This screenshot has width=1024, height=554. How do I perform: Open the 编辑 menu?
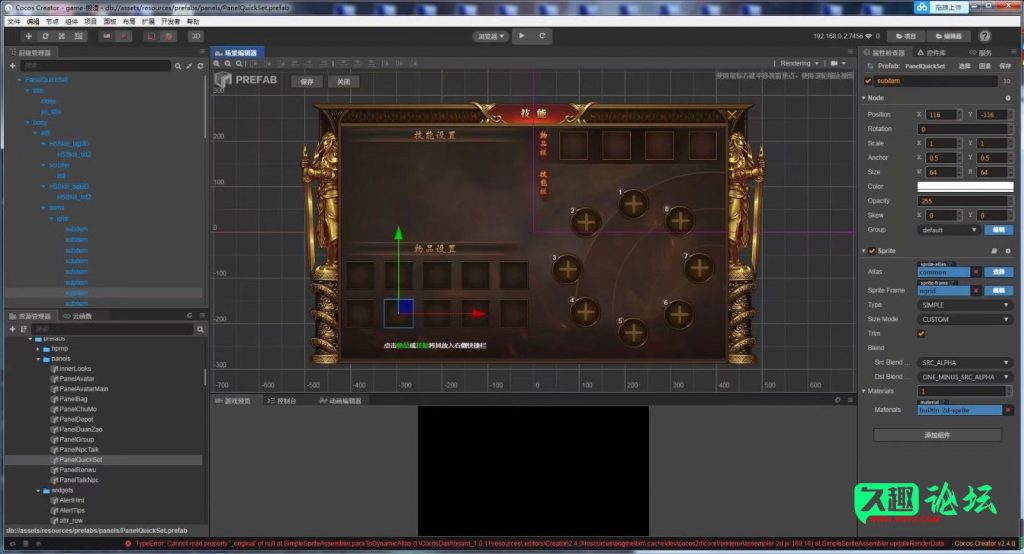coord(33,22)
